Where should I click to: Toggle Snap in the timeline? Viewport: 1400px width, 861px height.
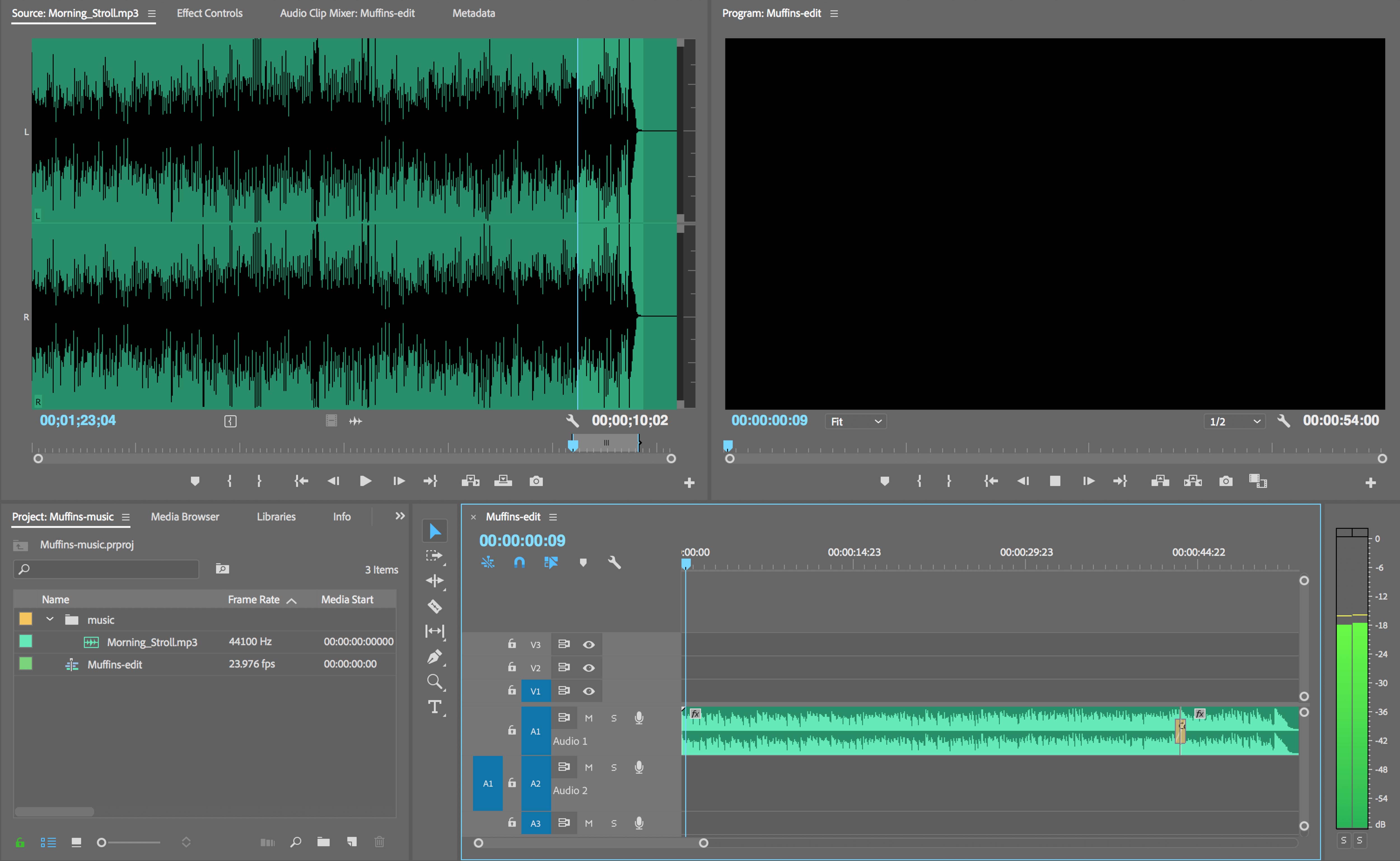pyautogui.click(x=519, y=563)
